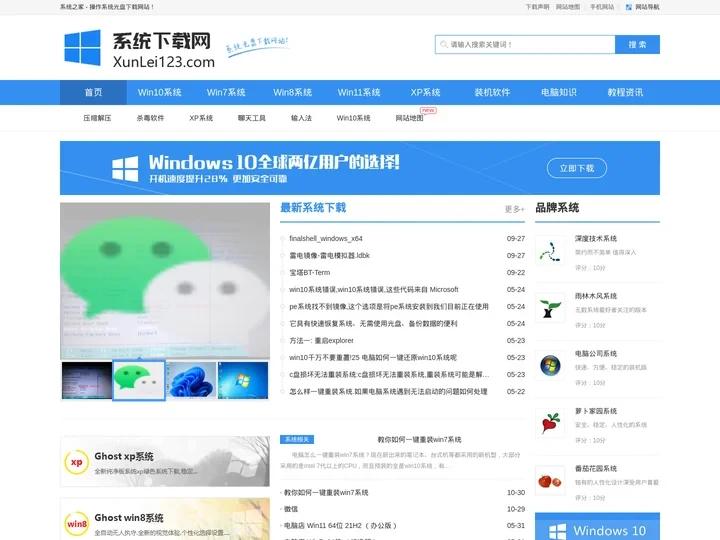Open 聊天工具 sub-navigation link

tap(252, 118)
